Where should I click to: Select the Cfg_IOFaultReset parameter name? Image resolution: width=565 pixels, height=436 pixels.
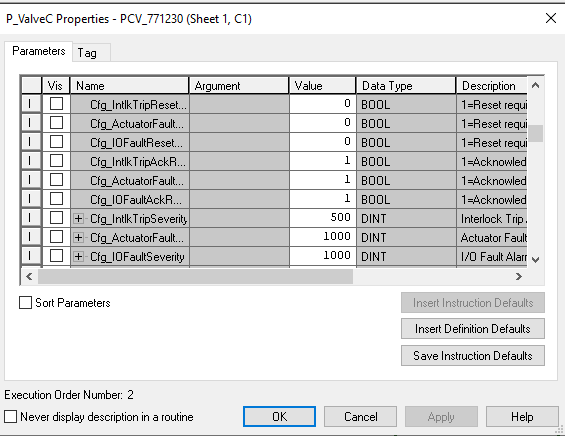[136, 143]
